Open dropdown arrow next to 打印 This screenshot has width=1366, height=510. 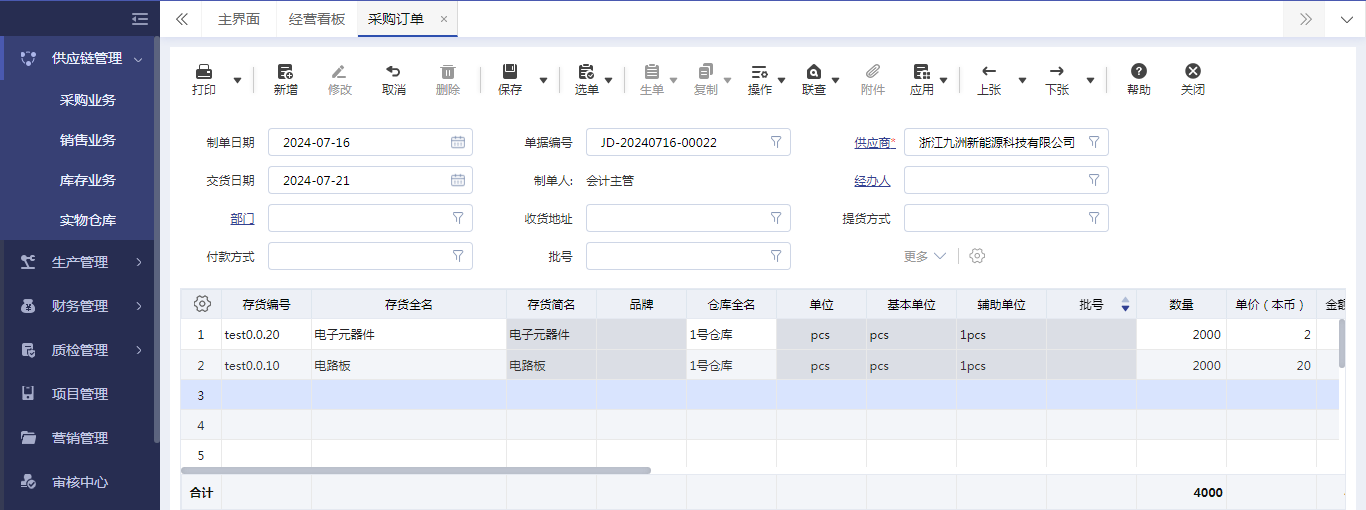pos(237,80)
